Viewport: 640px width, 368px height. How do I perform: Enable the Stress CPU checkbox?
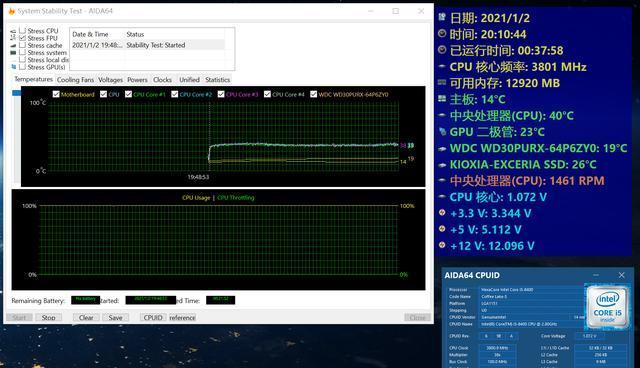pyautogui.click(x=22, y=31)
